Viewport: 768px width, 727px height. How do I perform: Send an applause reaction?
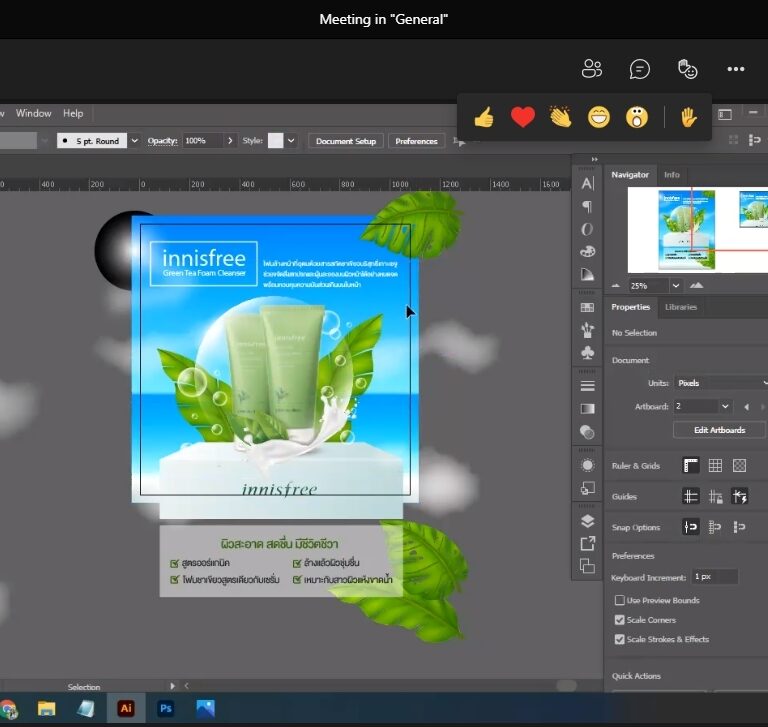point(561,117)
